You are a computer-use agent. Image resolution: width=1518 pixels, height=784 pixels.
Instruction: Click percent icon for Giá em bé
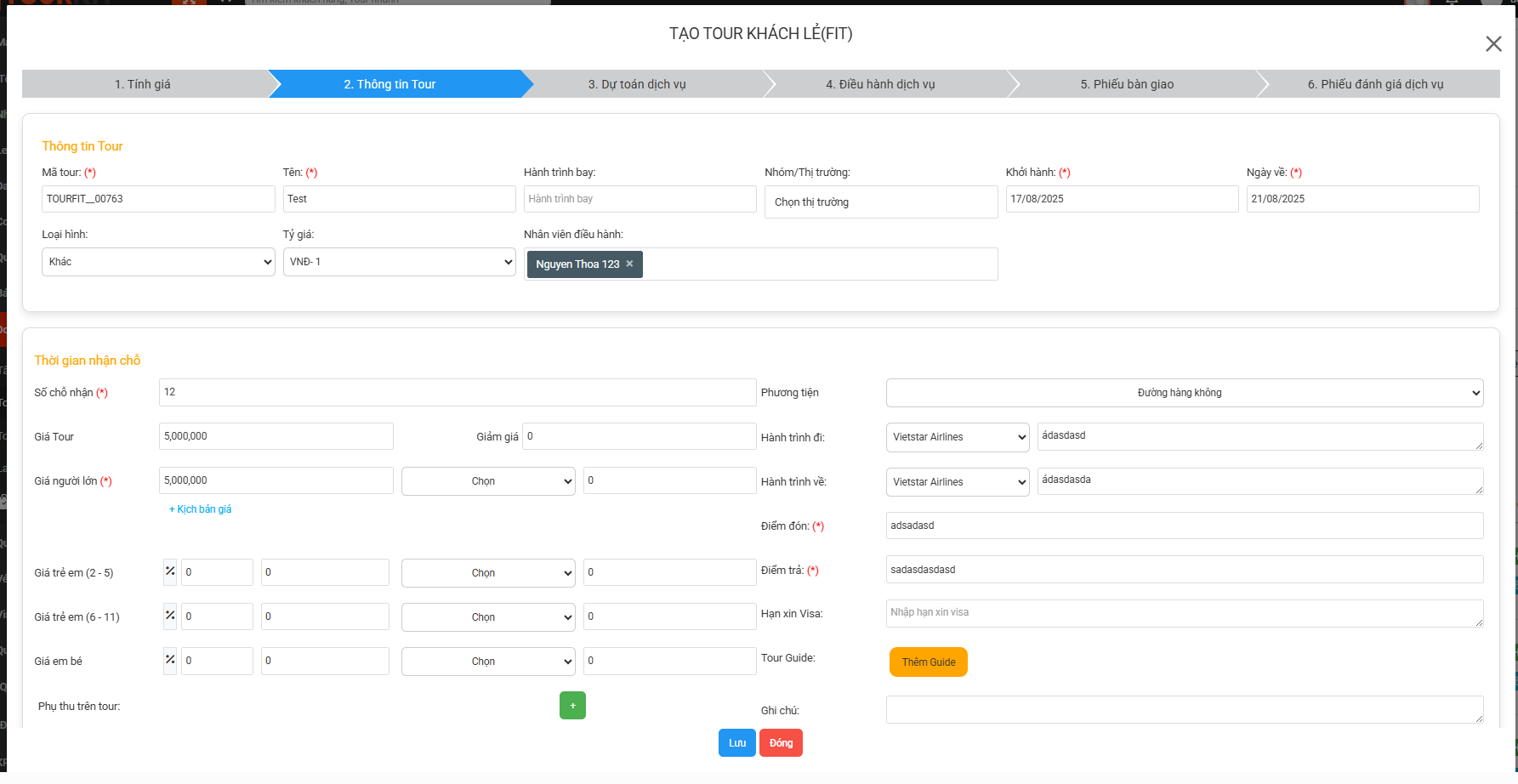pos(170,661)
